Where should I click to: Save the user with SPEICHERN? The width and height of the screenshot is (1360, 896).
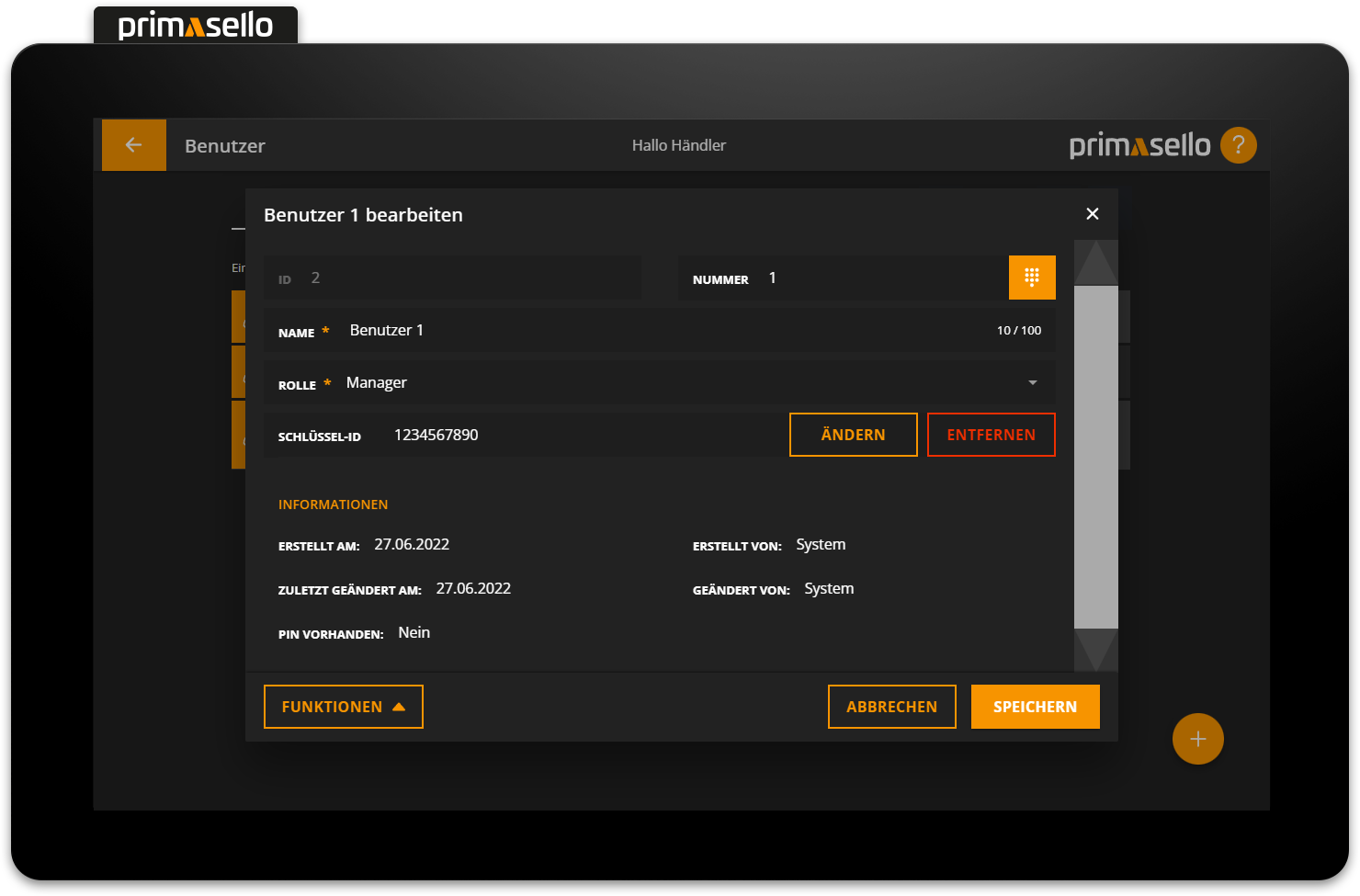point(1035,706)
